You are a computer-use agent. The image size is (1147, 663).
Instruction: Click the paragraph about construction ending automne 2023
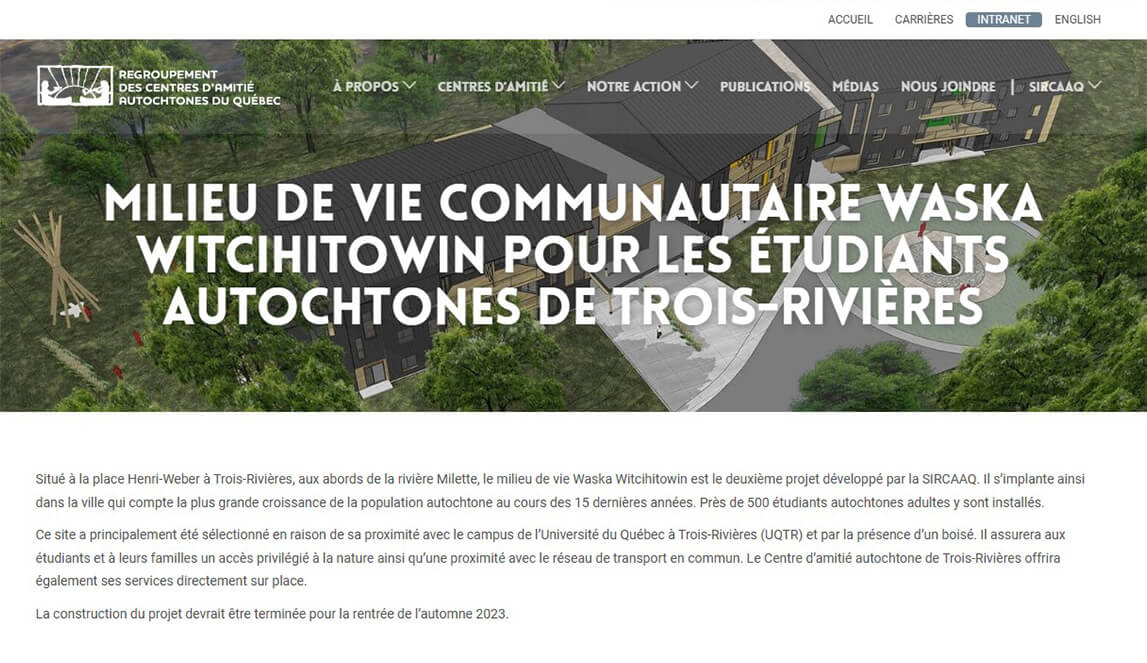[272, 614]
